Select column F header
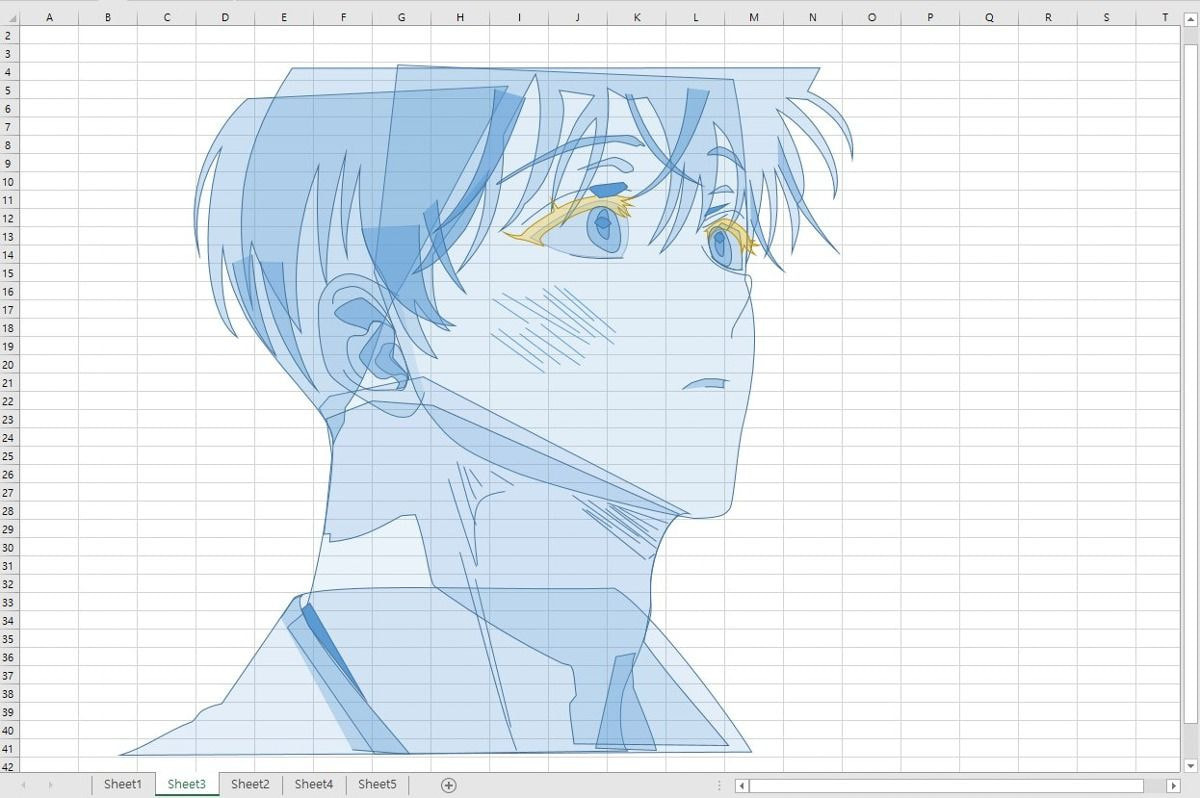1200x798 pixels. [x=343, y=17]
